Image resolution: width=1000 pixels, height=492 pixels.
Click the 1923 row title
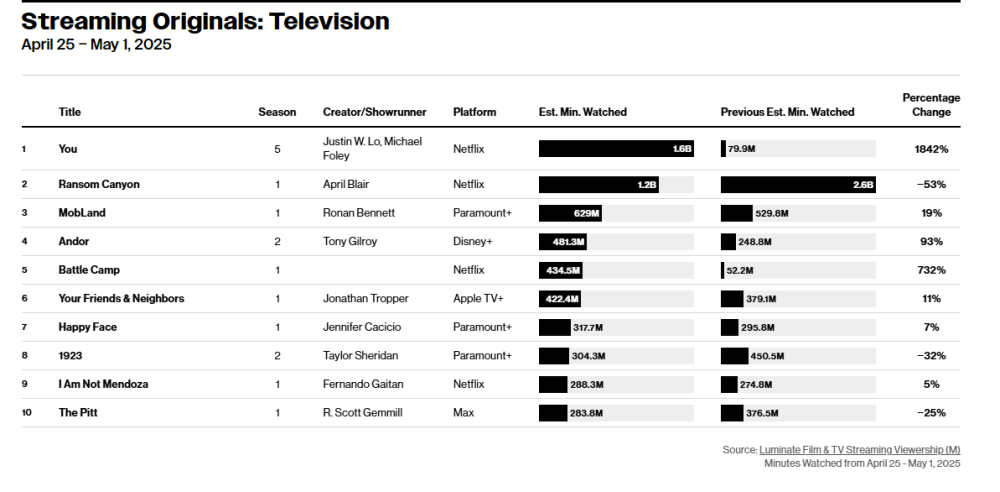coord(70,355)
